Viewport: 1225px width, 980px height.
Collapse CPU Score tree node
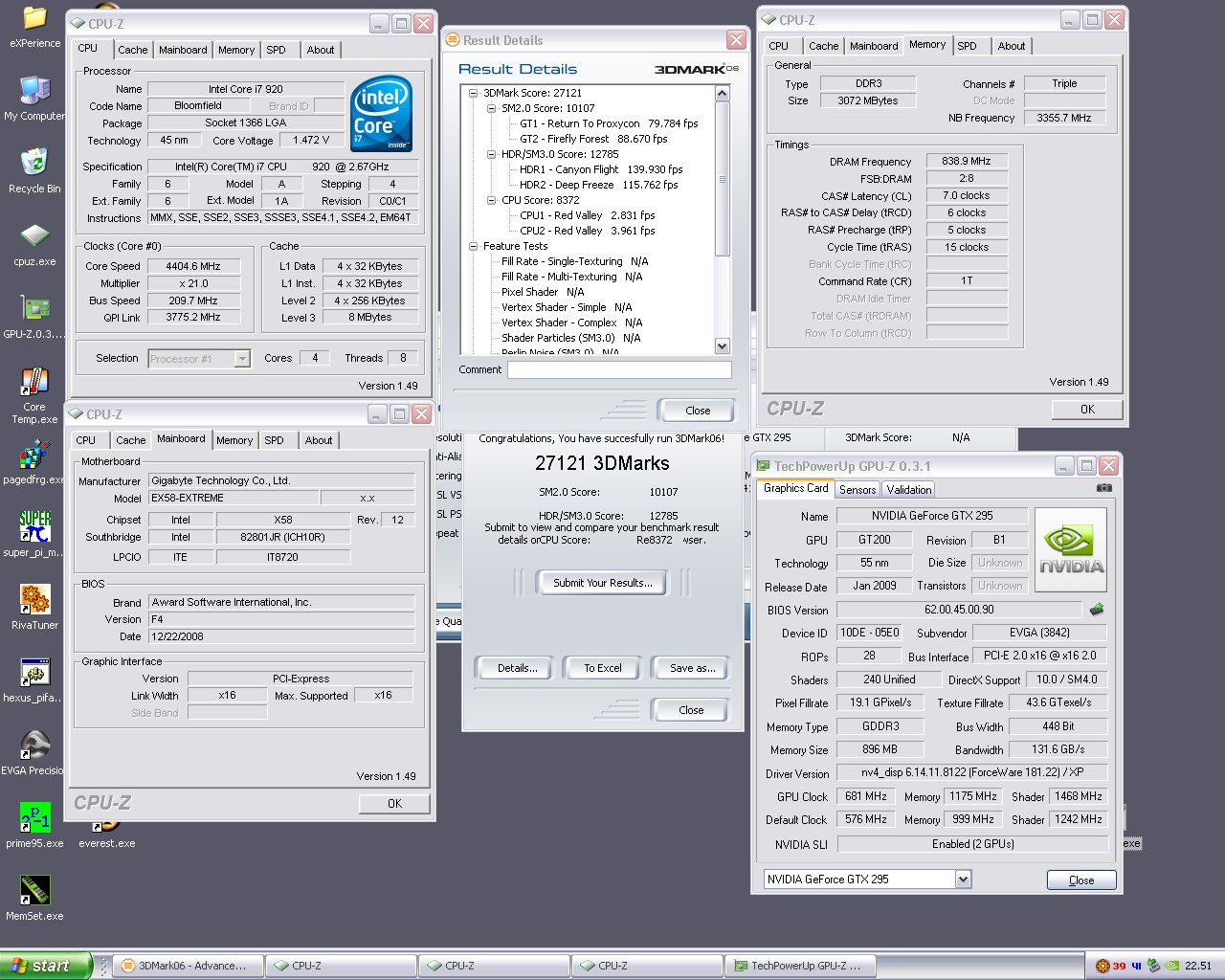coord(491,200)
